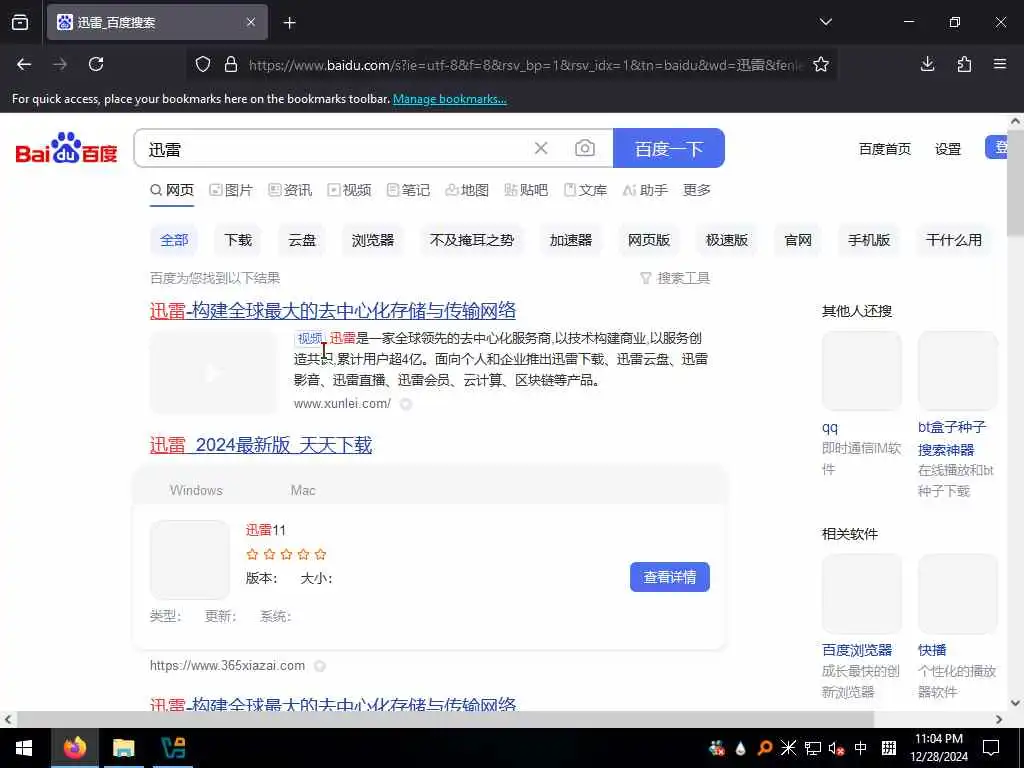Select the 下载 filter chip
The height and width of the screenshot is (768, 1024).
pyautogui.click(x=238, y=240)
